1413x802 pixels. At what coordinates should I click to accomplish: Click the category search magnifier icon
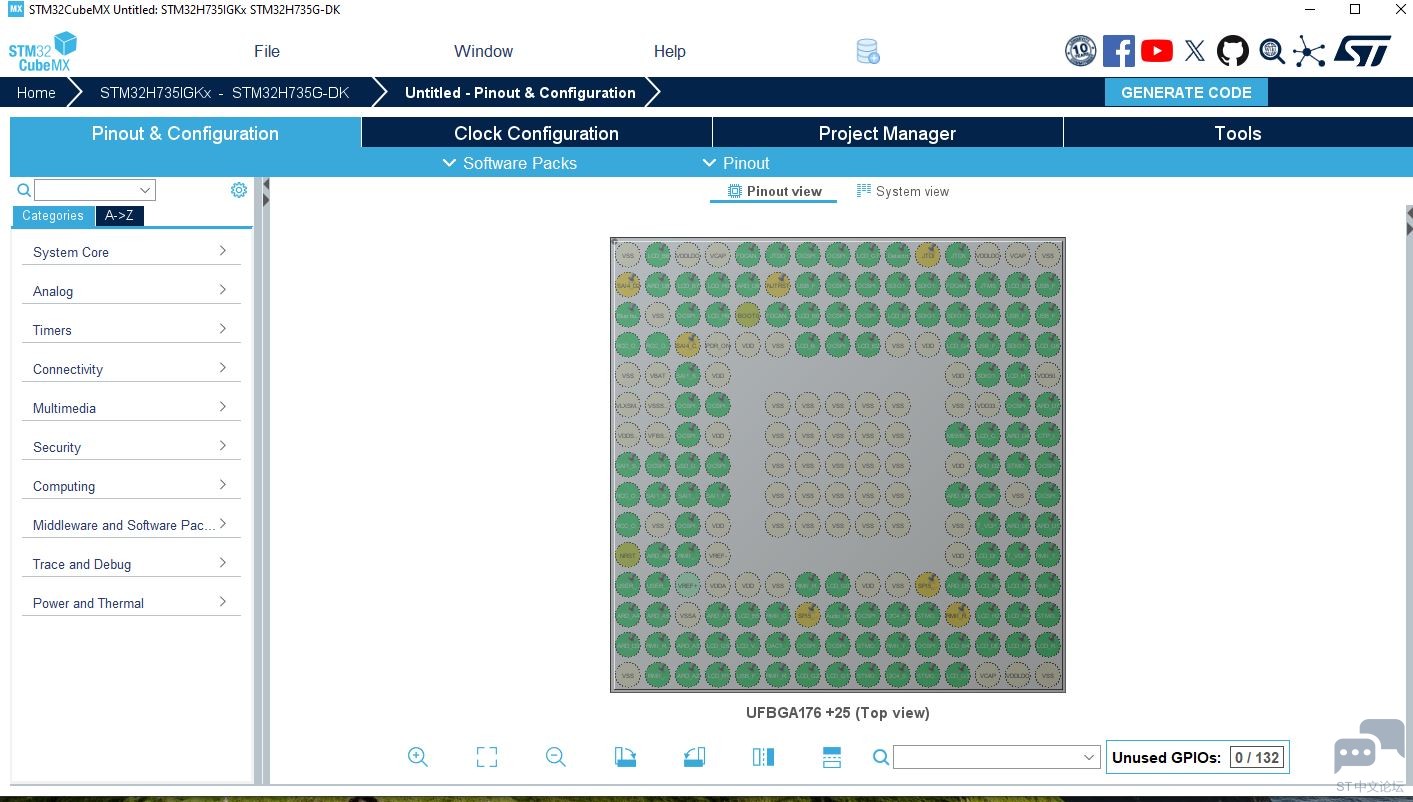tap(24, 190)
